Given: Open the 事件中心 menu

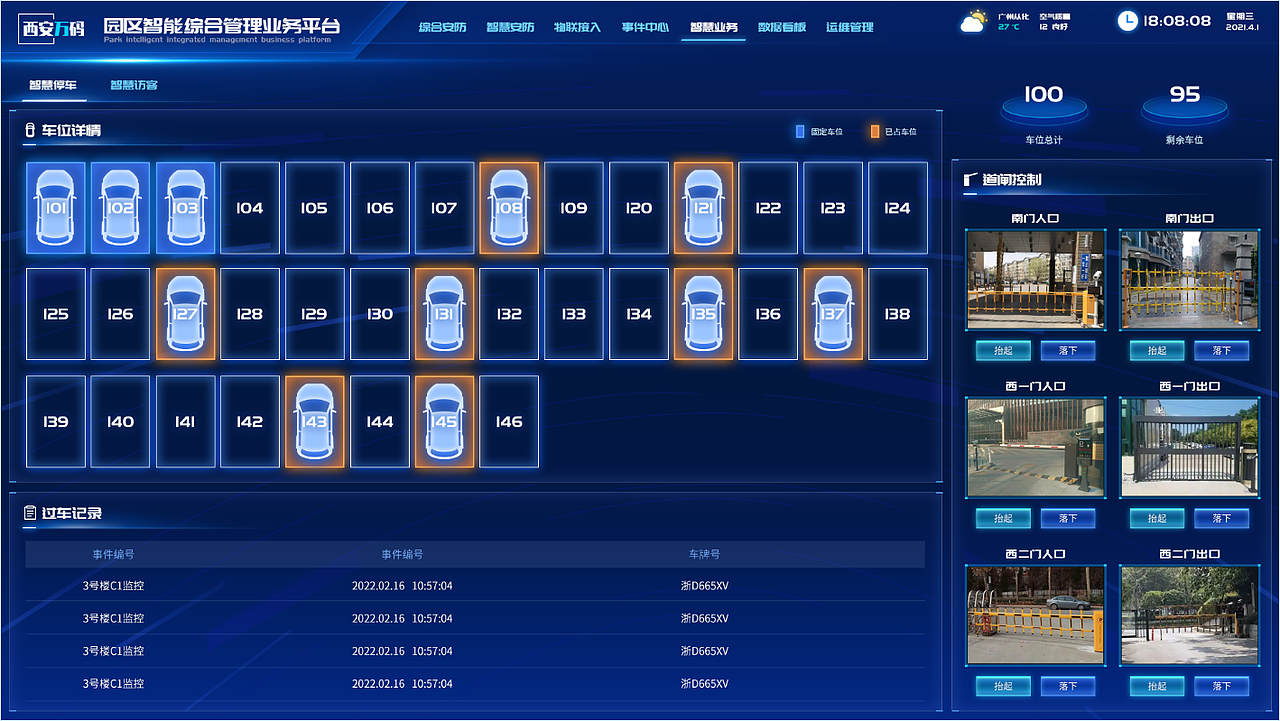Looking at the screenshot, I should pos(646,27).
